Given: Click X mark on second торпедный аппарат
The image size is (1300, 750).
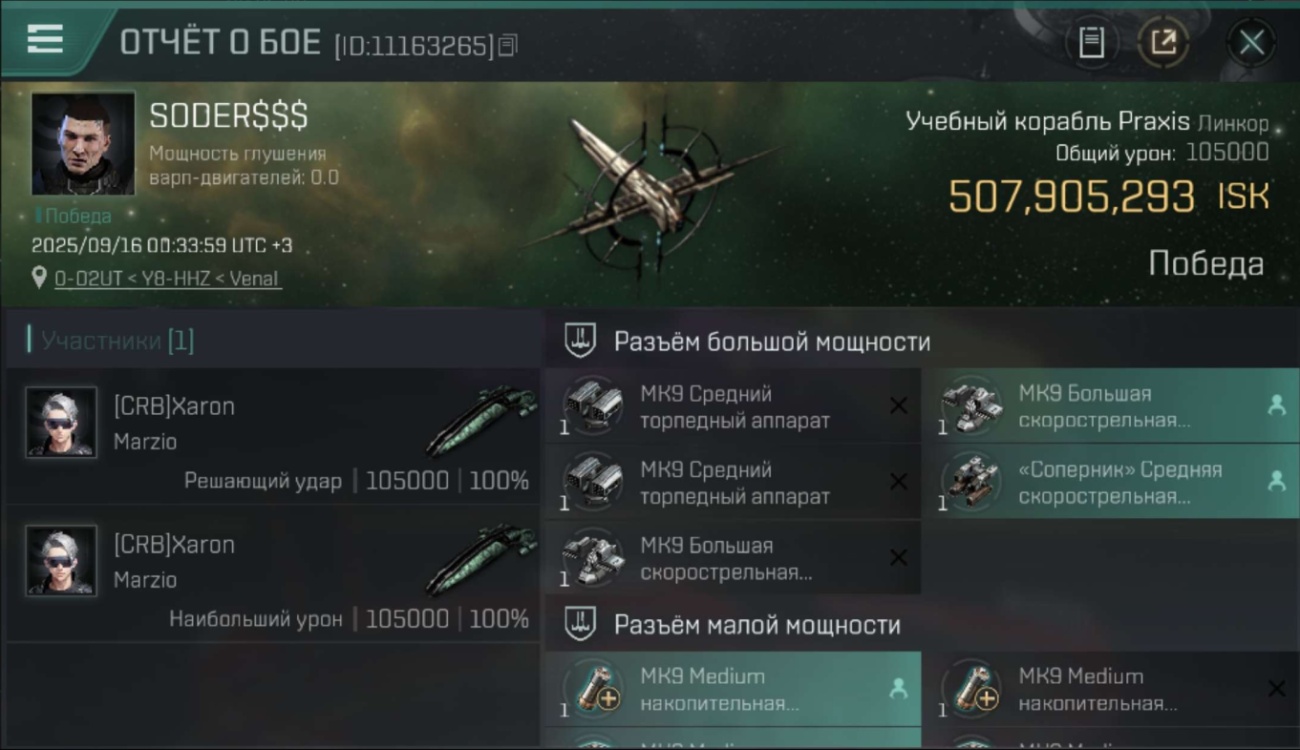Looking at the screenshot, I should coord(898,481).
